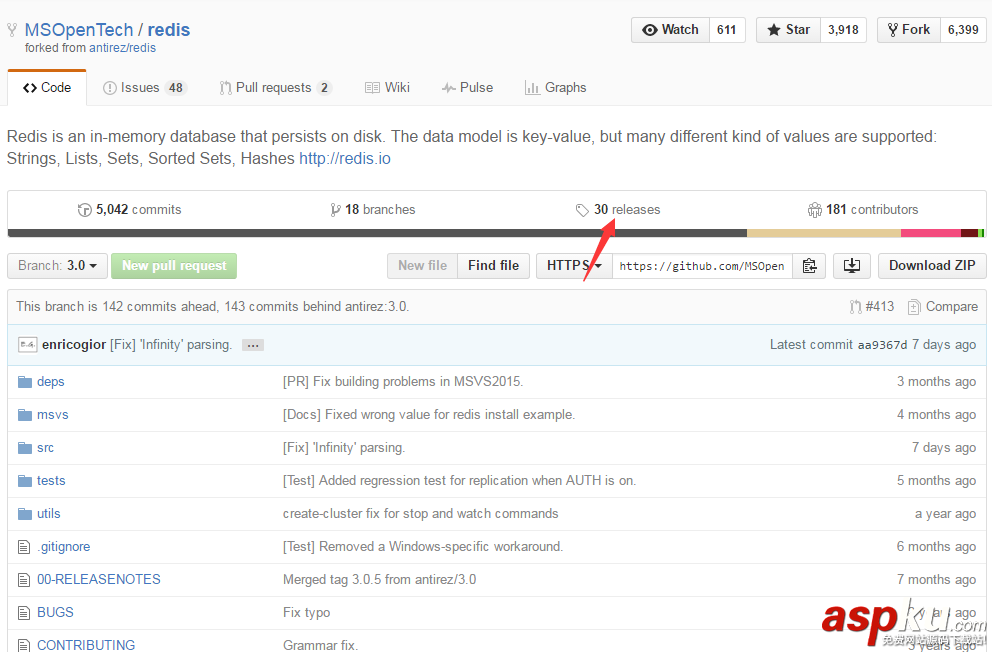This screenshot has width=992, height=652.
Task: Open the BUGS file
Action: (x=55, y=612)
